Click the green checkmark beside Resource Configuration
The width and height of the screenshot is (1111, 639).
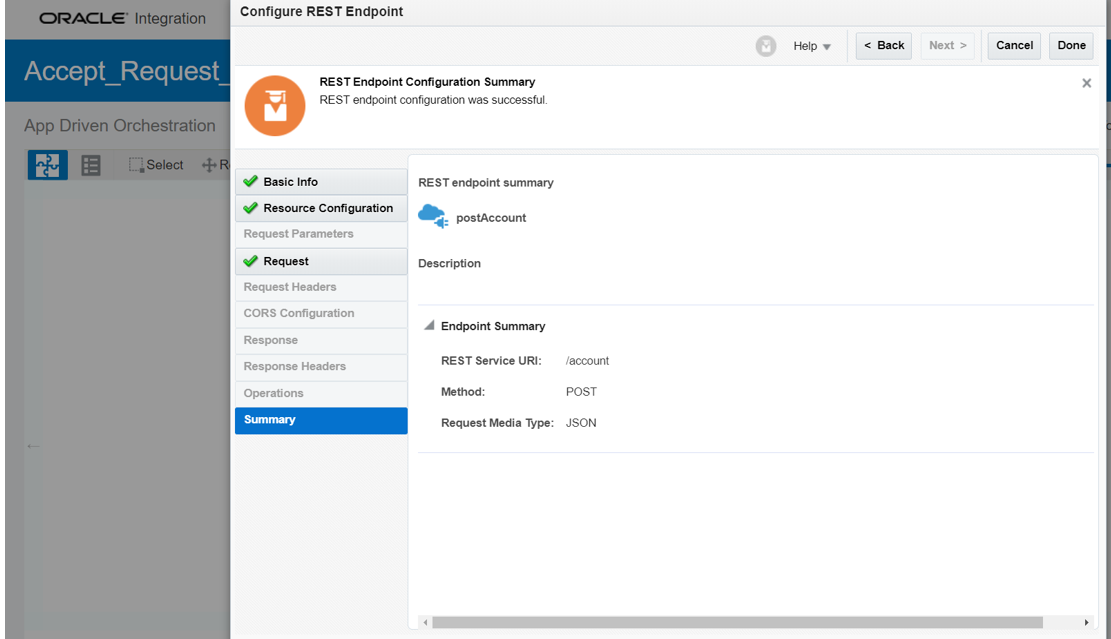click(x=251, y=208)
